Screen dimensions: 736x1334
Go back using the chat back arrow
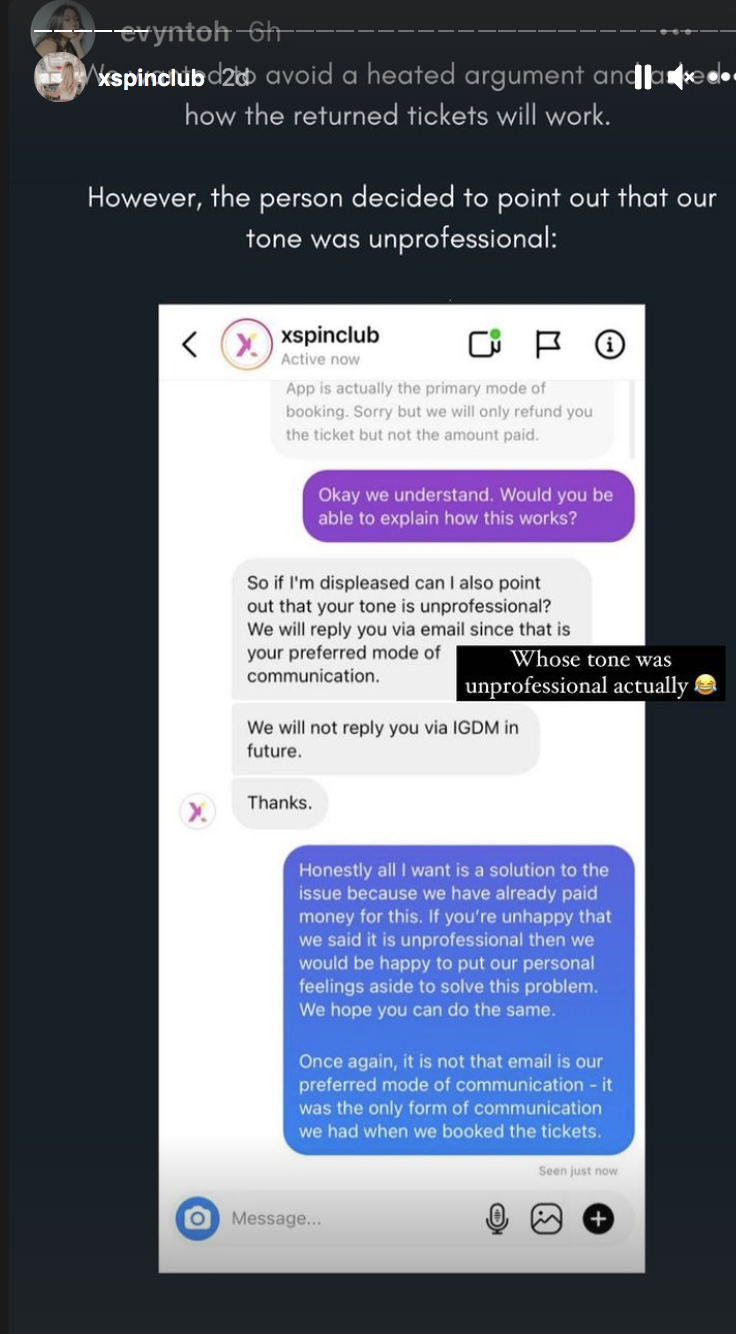click(x=190, y=345)
